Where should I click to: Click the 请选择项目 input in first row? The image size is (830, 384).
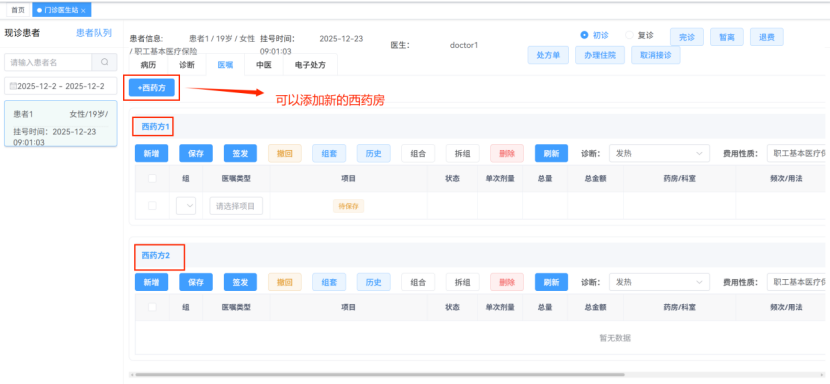click(236, 206)
